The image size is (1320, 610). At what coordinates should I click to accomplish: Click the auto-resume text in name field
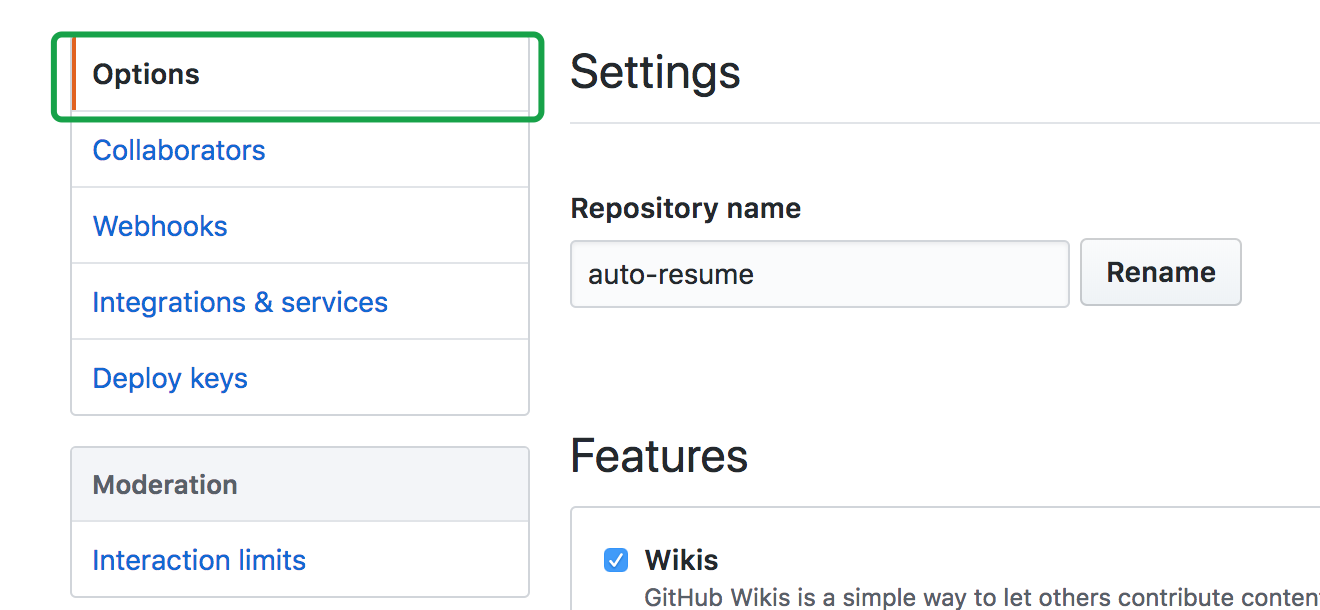(x=671, y=274)
